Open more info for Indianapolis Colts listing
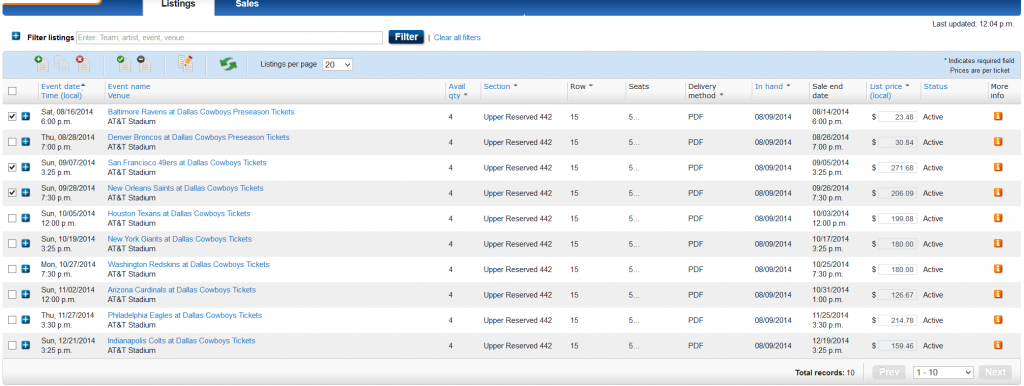The image size is (1024, 386). click(998, 346)
